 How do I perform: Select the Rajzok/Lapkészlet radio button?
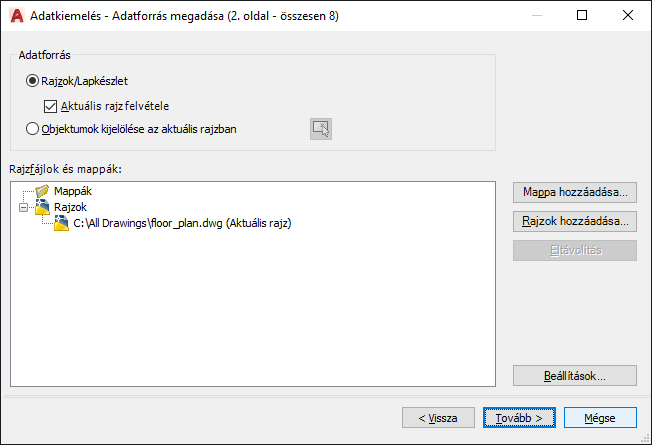pyautogui.click(x=33, y=80)
